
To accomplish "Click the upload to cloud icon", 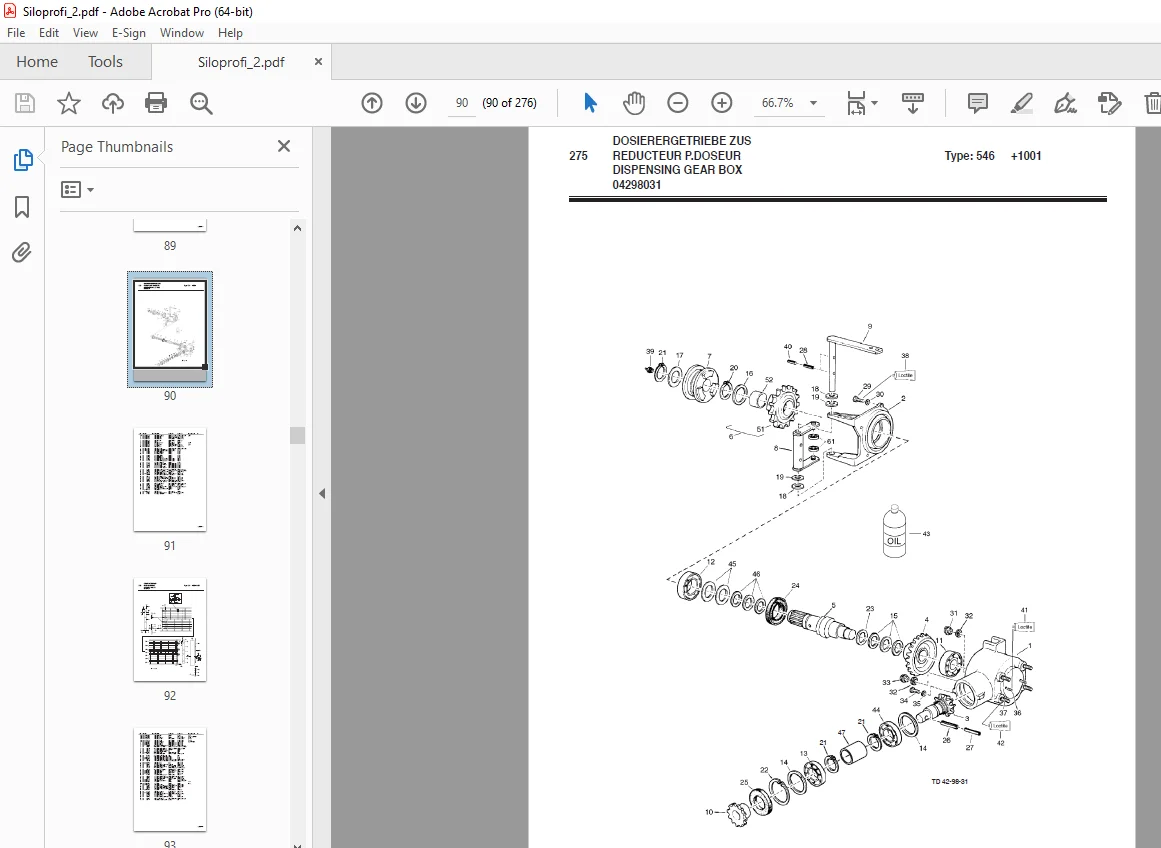I will [x=113, y=103].
